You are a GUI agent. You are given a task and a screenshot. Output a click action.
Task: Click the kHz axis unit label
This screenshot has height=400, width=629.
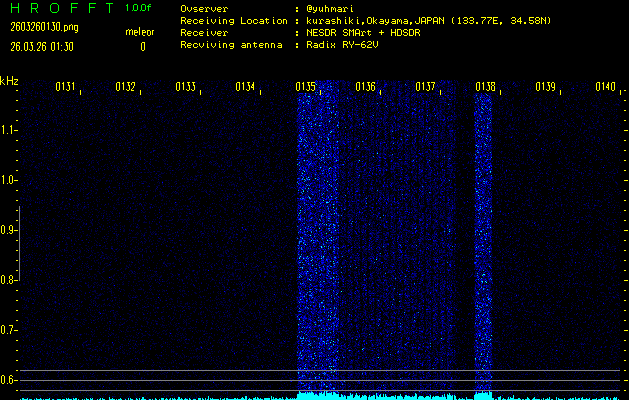(9, 80)
